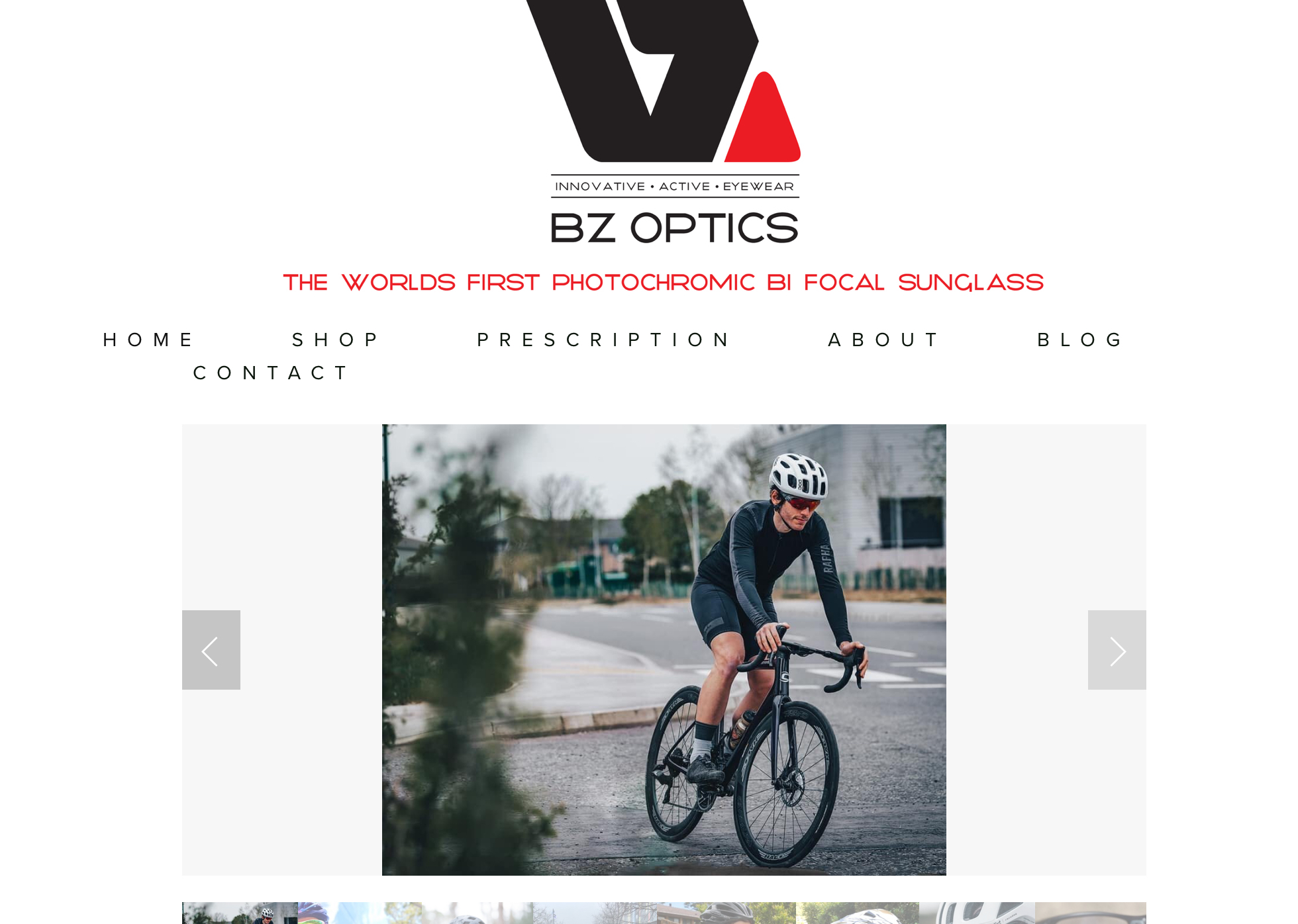Image resolution: width=1298 pixels, height=924 pixels.
Task: Open the PRESCRIPTION menu item
Action: pos(603,340)
